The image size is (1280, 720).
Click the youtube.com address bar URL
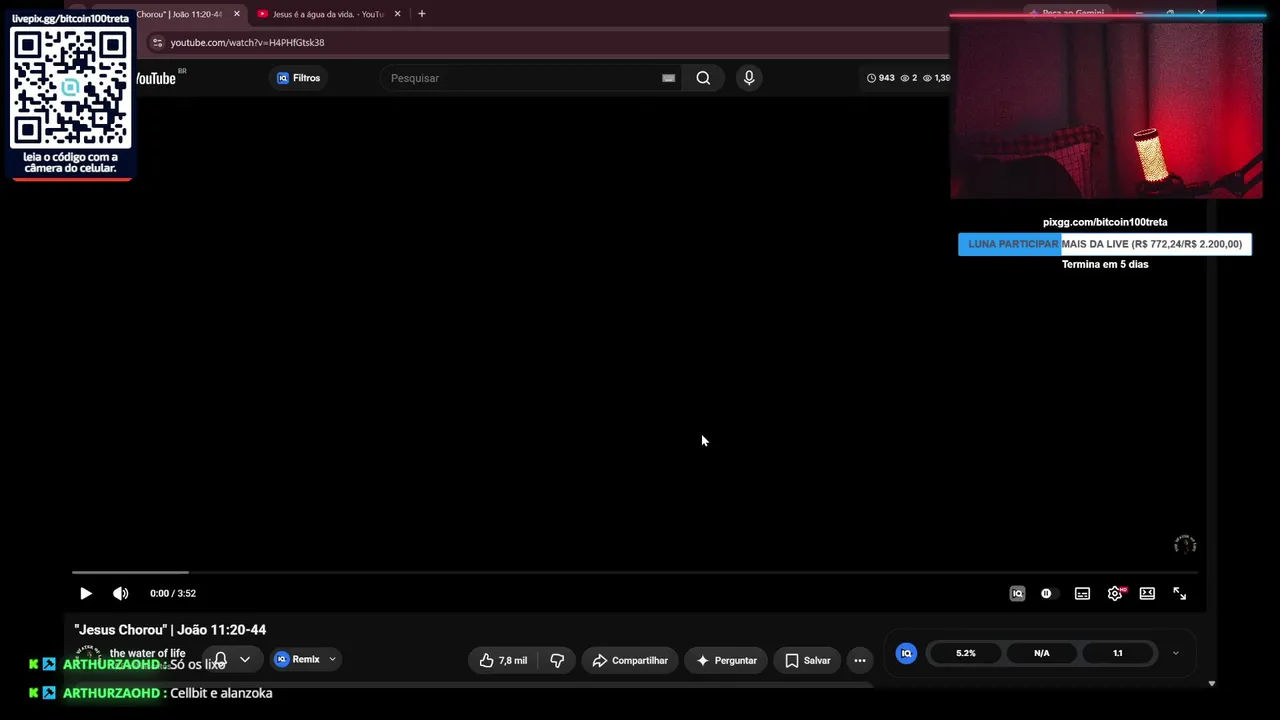[x=247, y=43]
